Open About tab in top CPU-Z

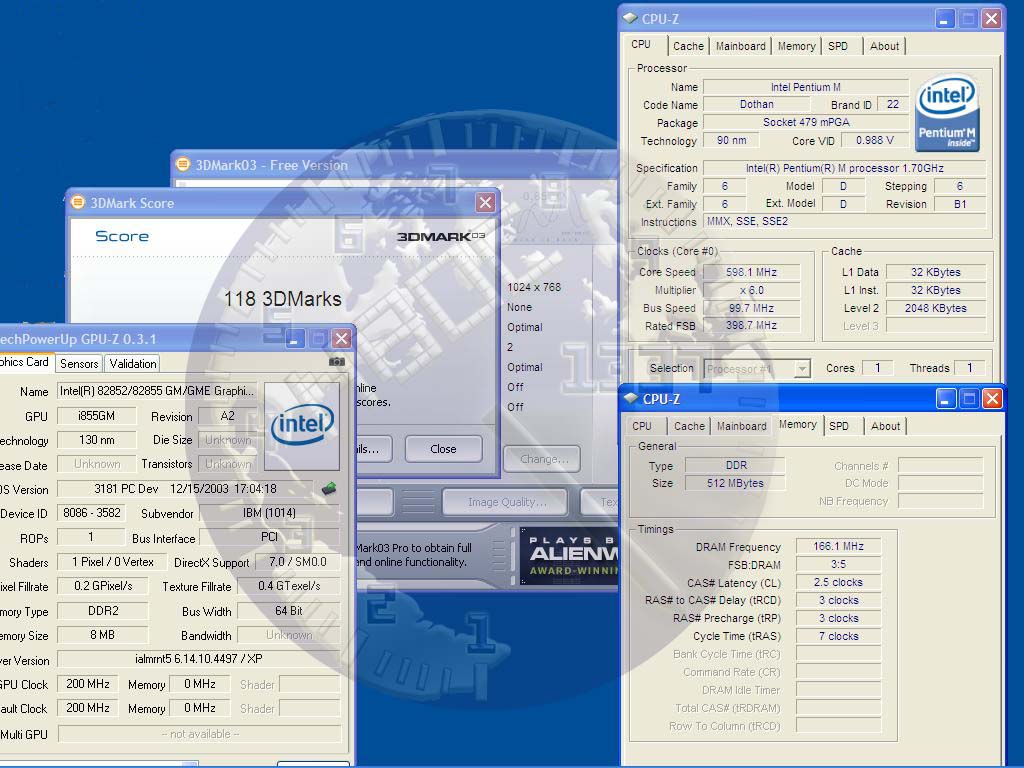tap(884, 46)
